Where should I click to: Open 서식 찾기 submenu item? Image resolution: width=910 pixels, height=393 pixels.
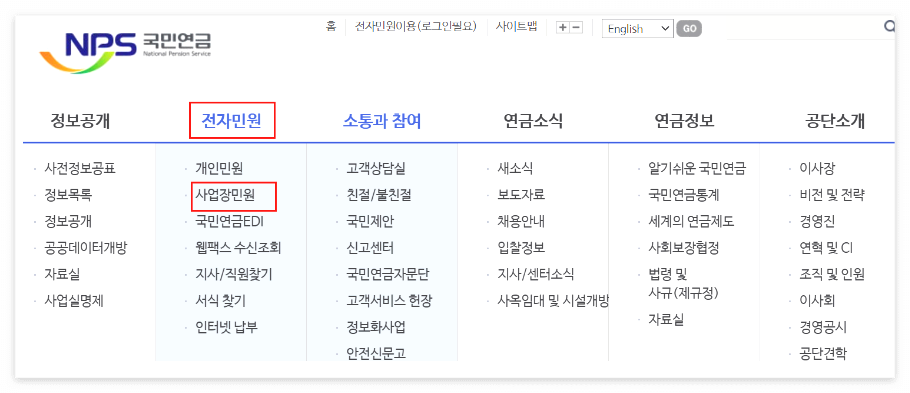221,301
